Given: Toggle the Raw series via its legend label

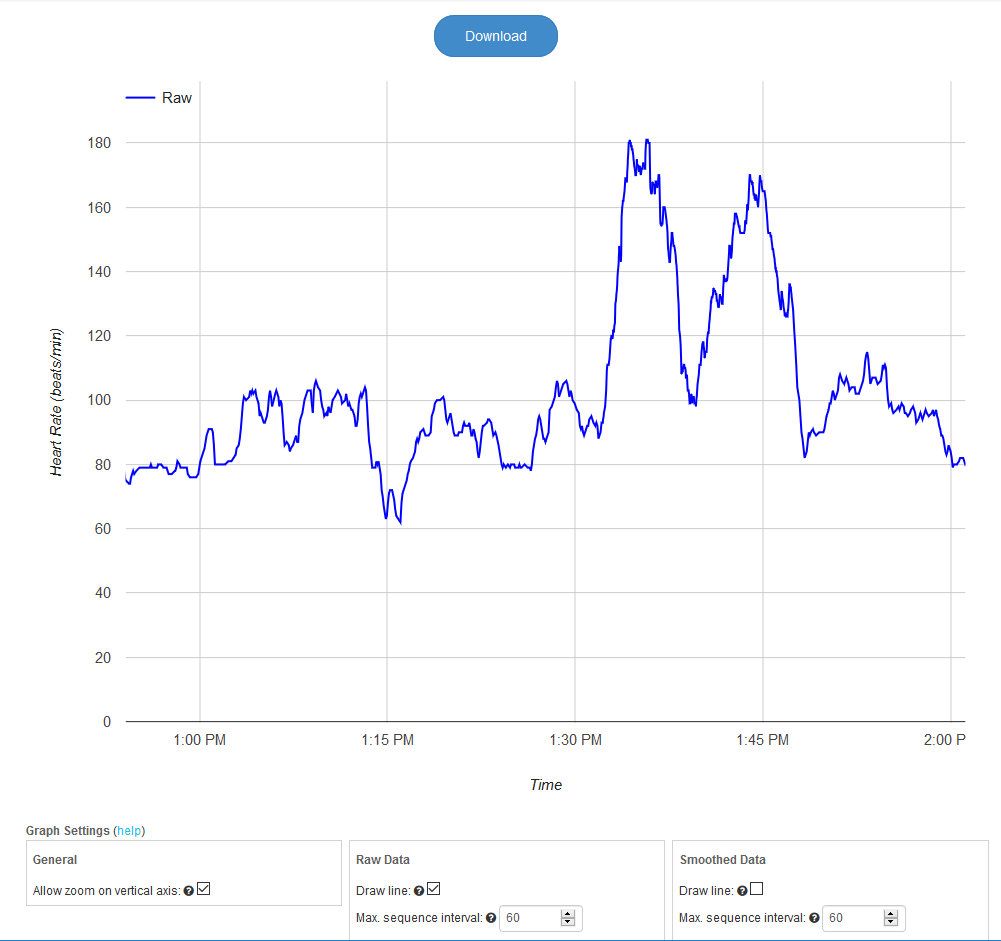Looking at the screenshot, I should pyautogui.click(x=178, y=97).
